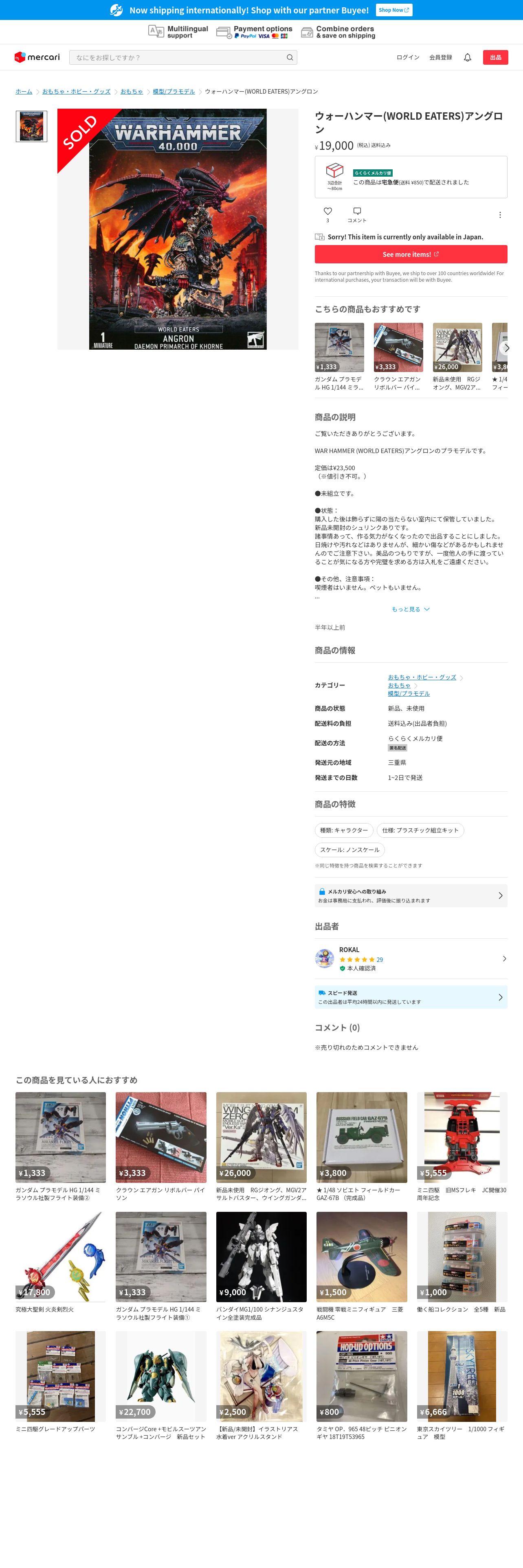Image resolution: width=523 pixels, height=1568 pixels.
Task: Open ¥17,800 究極大聖剣 listing
Action: point(61,1262)
